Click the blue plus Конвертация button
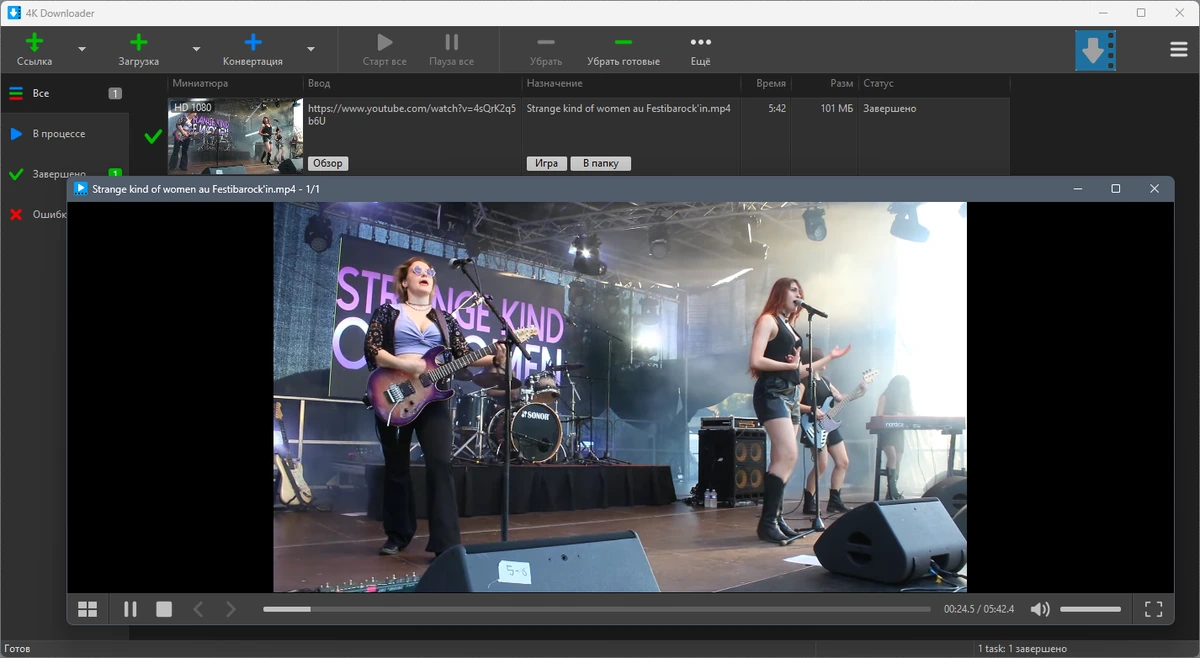The height and width of the screenshot is (658, 1200). pos(253,49)
